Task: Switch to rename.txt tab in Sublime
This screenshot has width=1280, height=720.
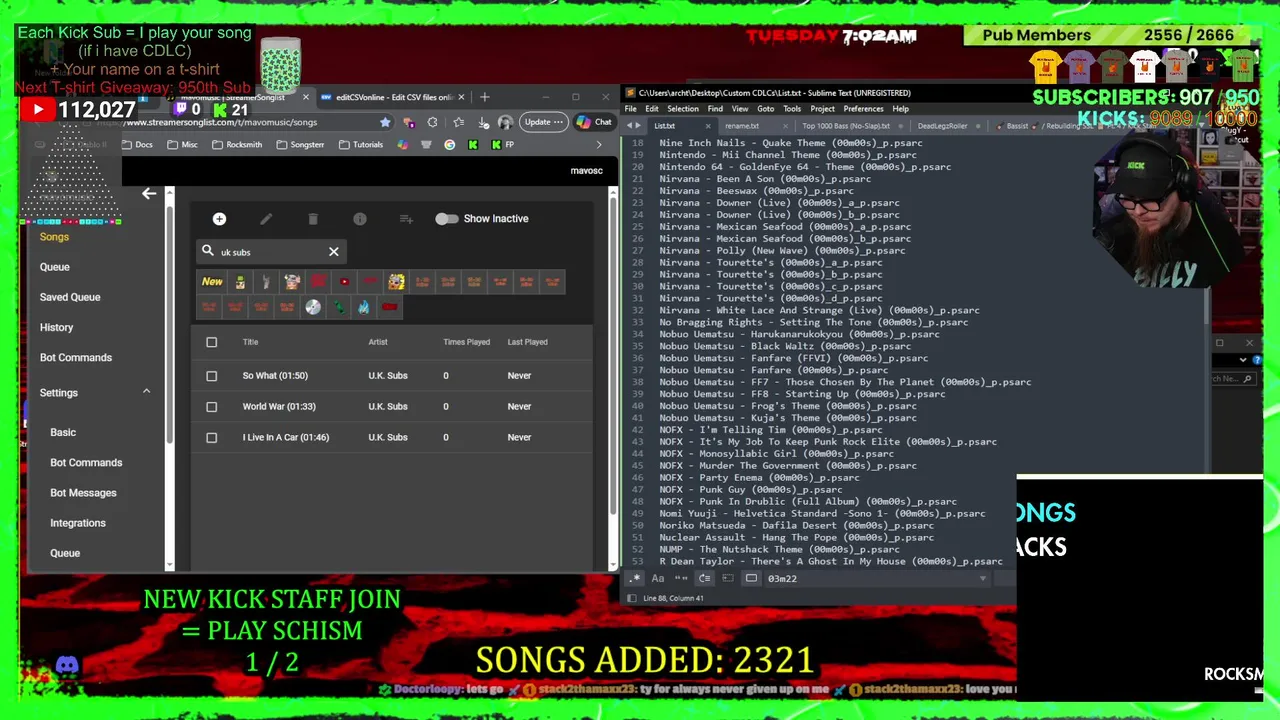Action: [x=742, y=126]
